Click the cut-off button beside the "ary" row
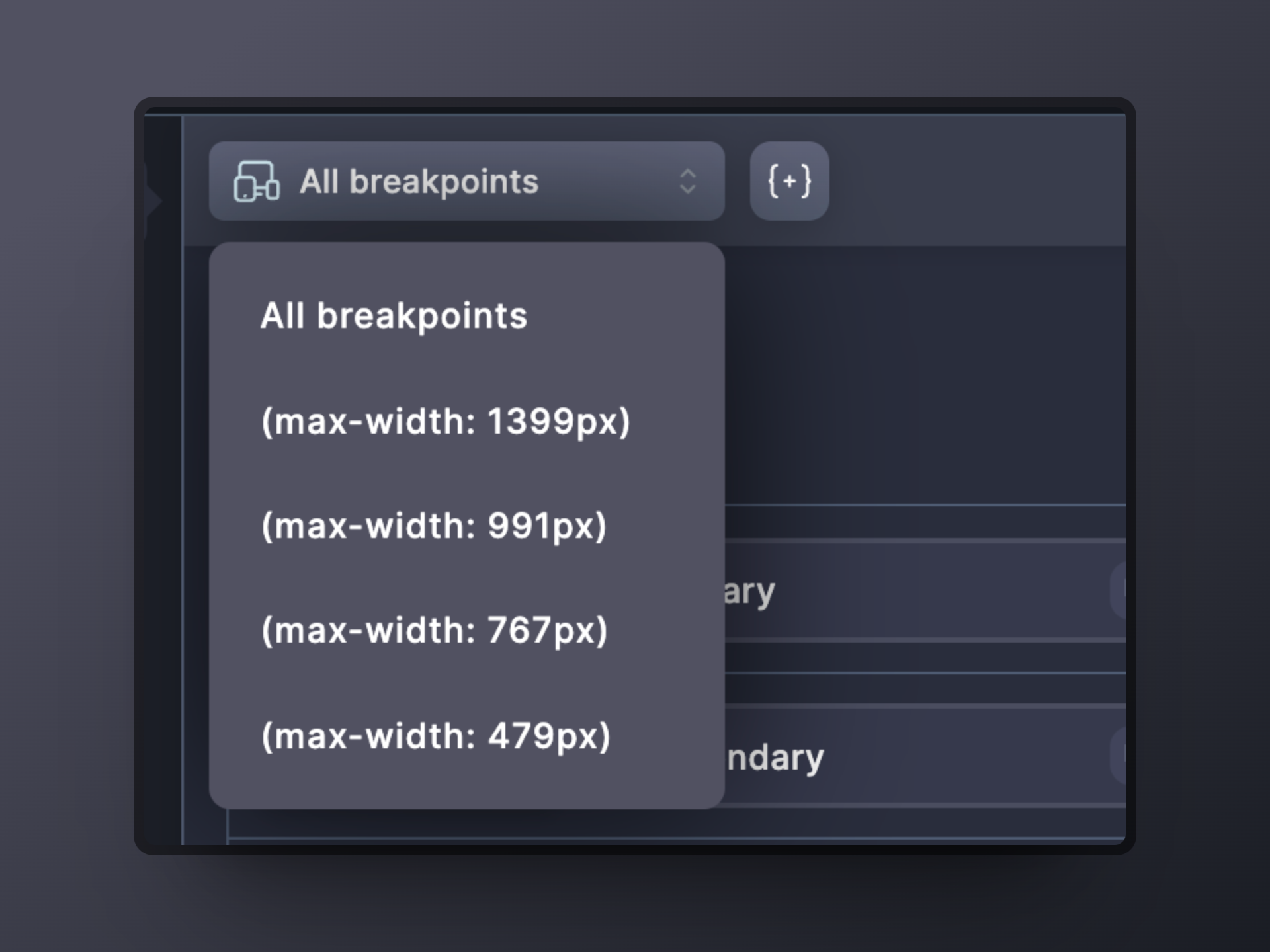Screen dimensions: 1270x952 pos(1119,590)
